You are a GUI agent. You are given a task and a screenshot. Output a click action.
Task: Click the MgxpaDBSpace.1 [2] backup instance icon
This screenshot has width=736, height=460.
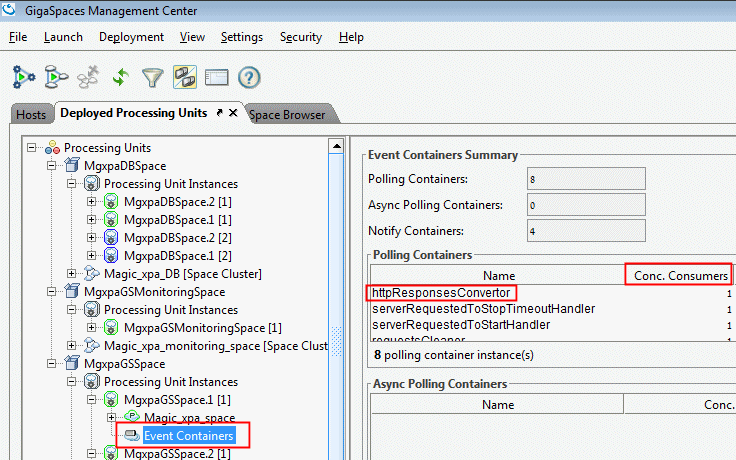coord(111,255)
